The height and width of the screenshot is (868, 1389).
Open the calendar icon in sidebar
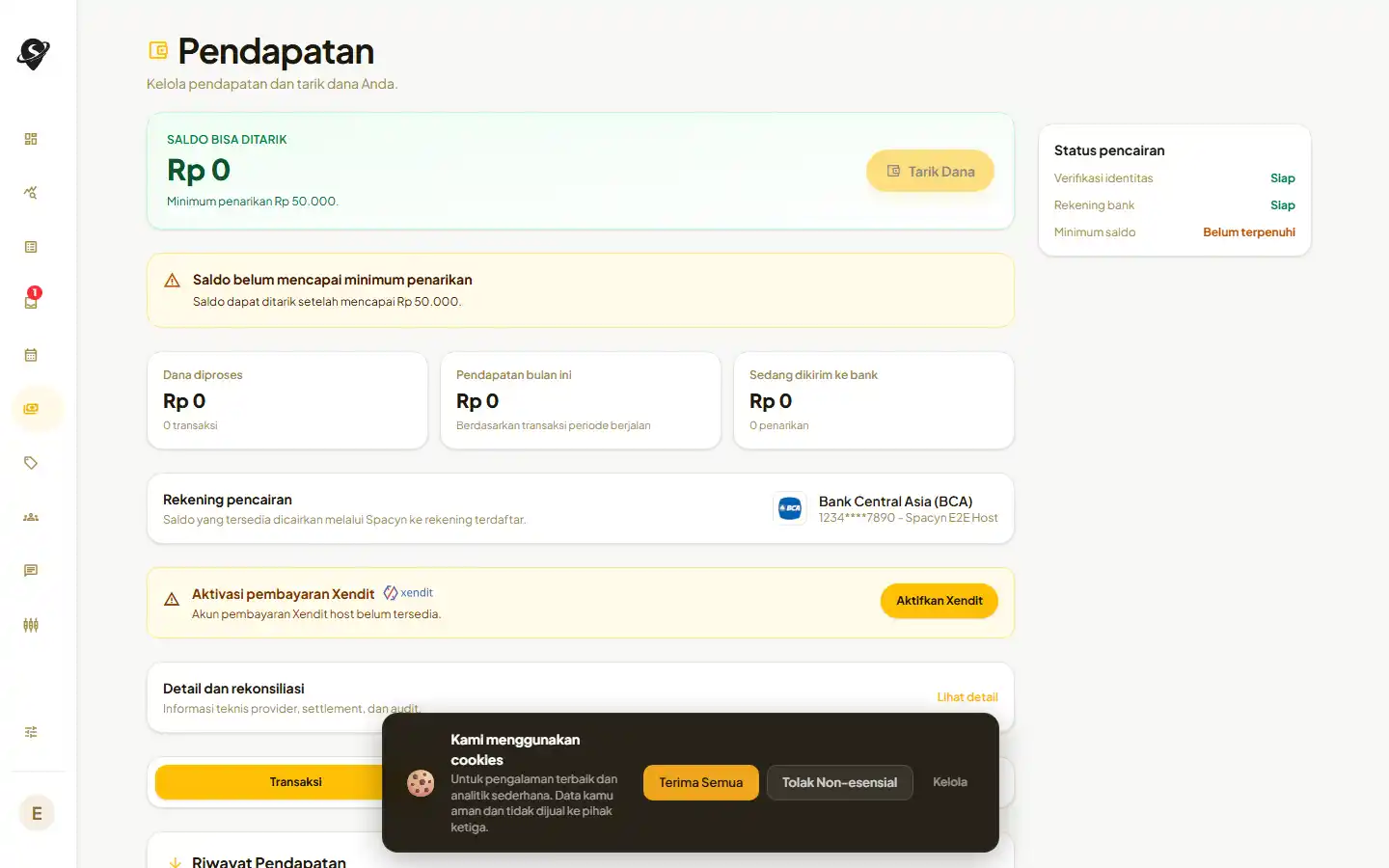[31, 355]
